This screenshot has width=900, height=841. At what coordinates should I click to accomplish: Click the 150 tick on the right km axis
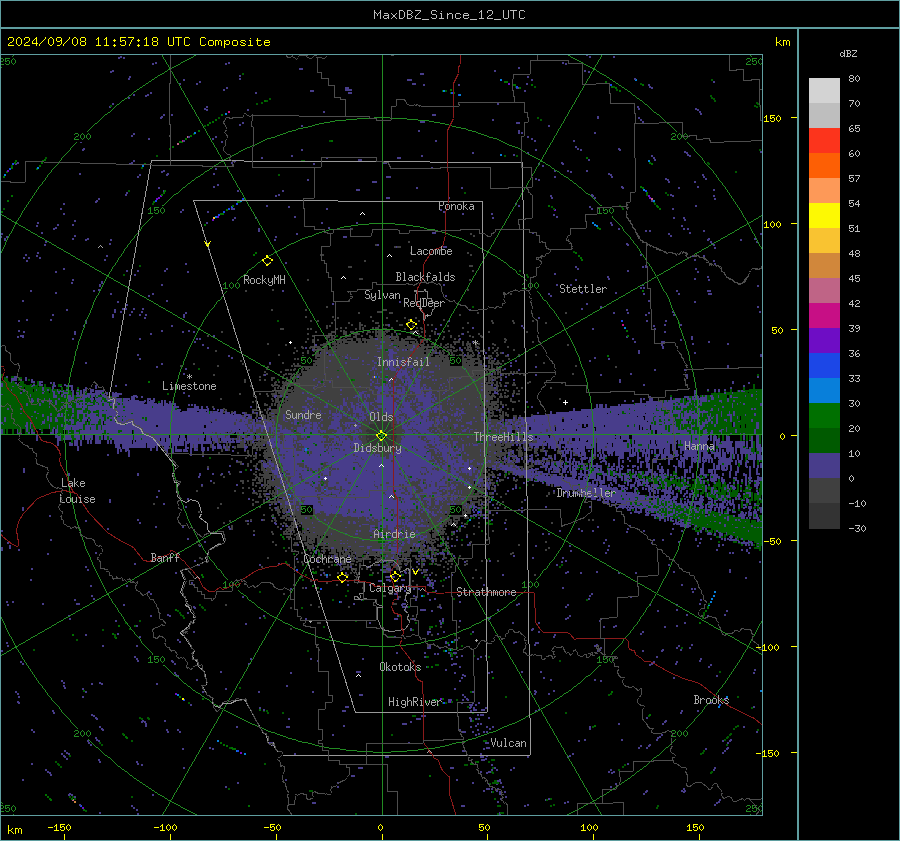click(x=773, y=118)
